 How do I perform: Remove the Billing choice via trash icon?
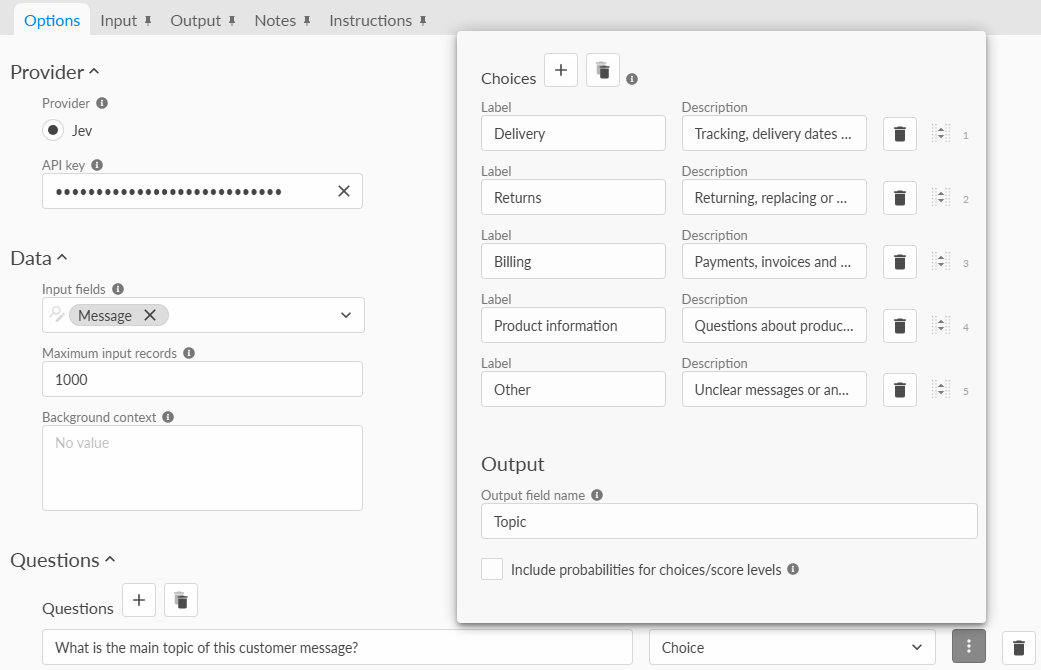(900, 262)
